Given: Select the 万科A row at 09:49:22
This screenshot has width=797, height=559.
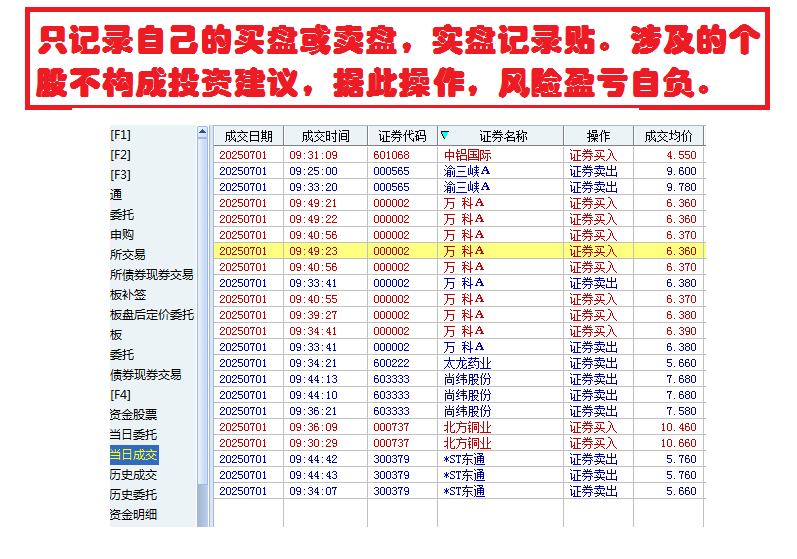Looking at the screenshot, I should click(459, 219).
